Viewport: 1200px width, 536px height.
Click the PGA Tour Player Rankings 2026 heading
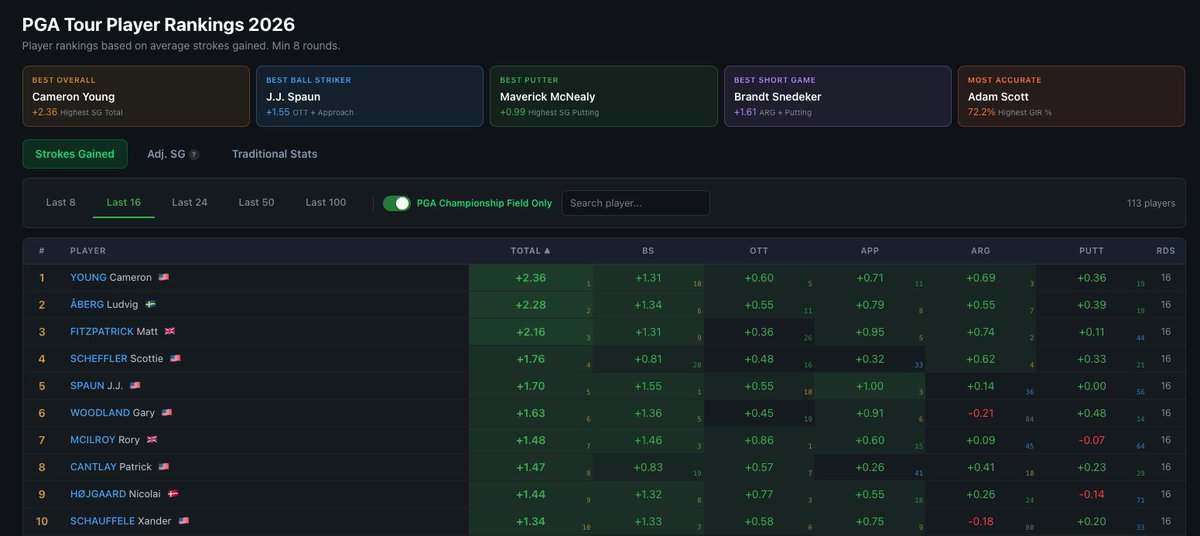coord(158,24)
